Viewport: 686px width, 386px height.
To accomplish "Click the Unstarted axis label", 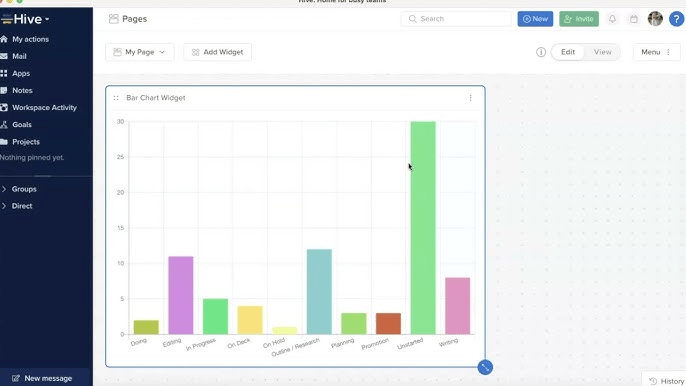I will (x=410, y=344).
